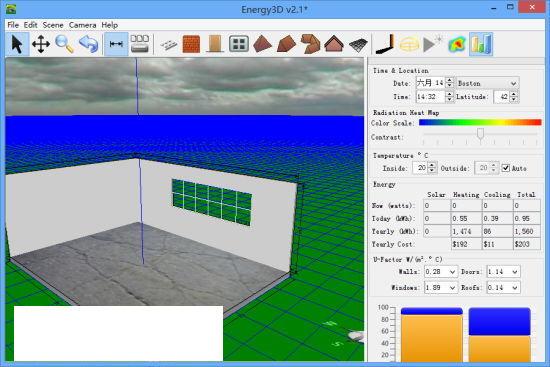Viewport: 550px width, 367px height.
Task: Toggle the preview/print layout icon
Action: point(140,44)
